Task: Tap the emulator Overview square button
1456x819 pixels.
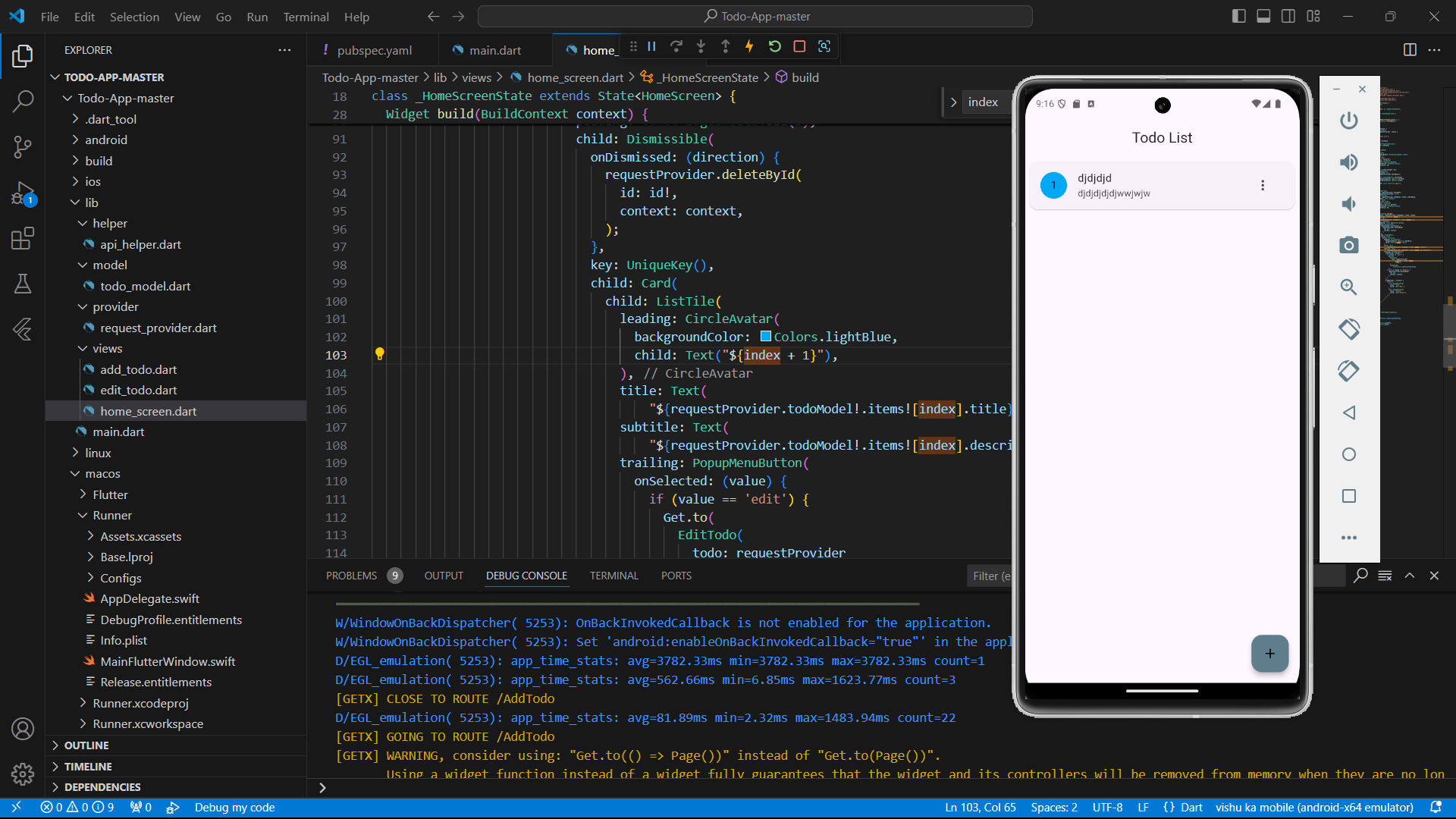Action: [x=1348, y=496]
